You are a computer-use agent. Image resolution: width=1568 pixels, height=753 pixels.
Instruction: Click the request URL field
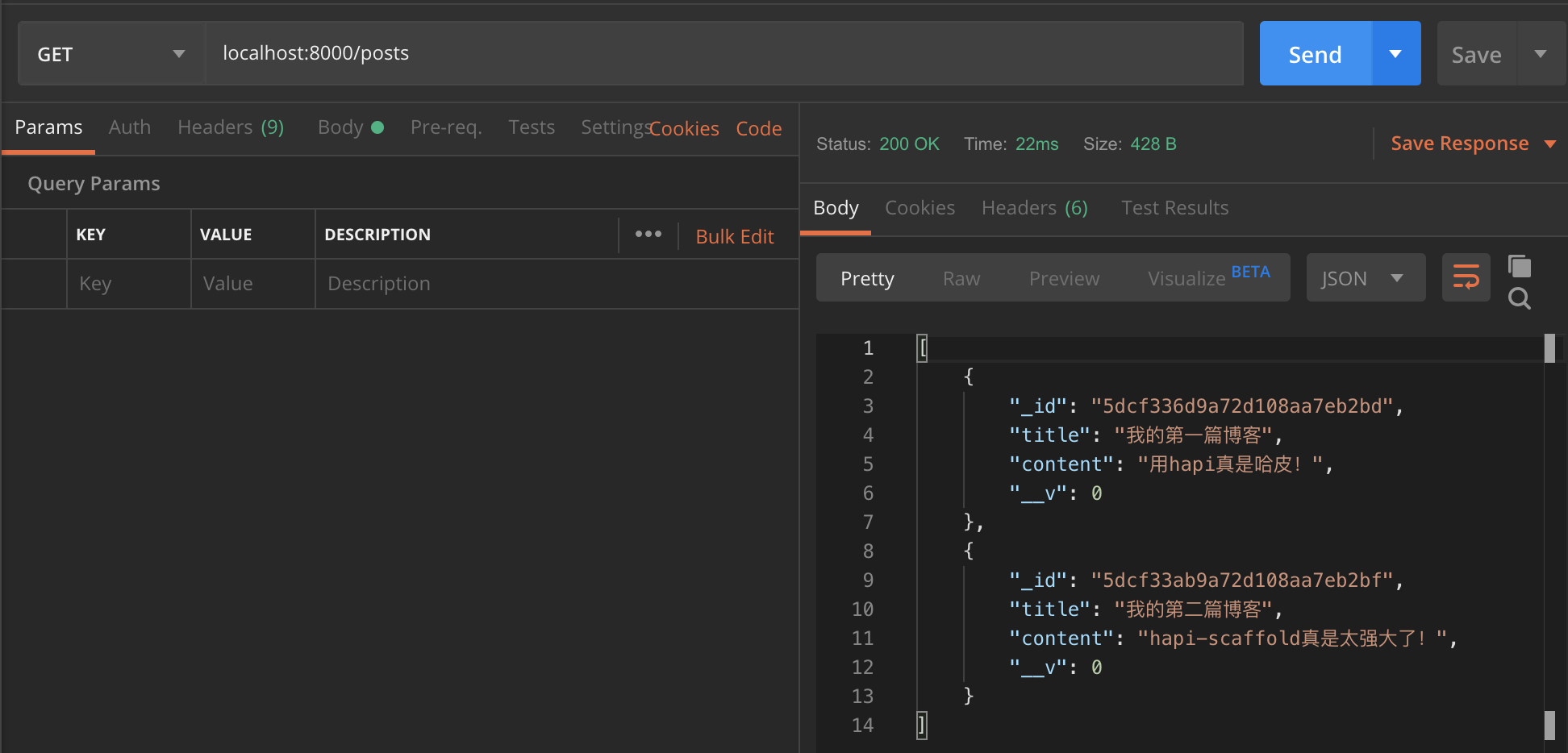pyautogui.click(x=723, y=53)
